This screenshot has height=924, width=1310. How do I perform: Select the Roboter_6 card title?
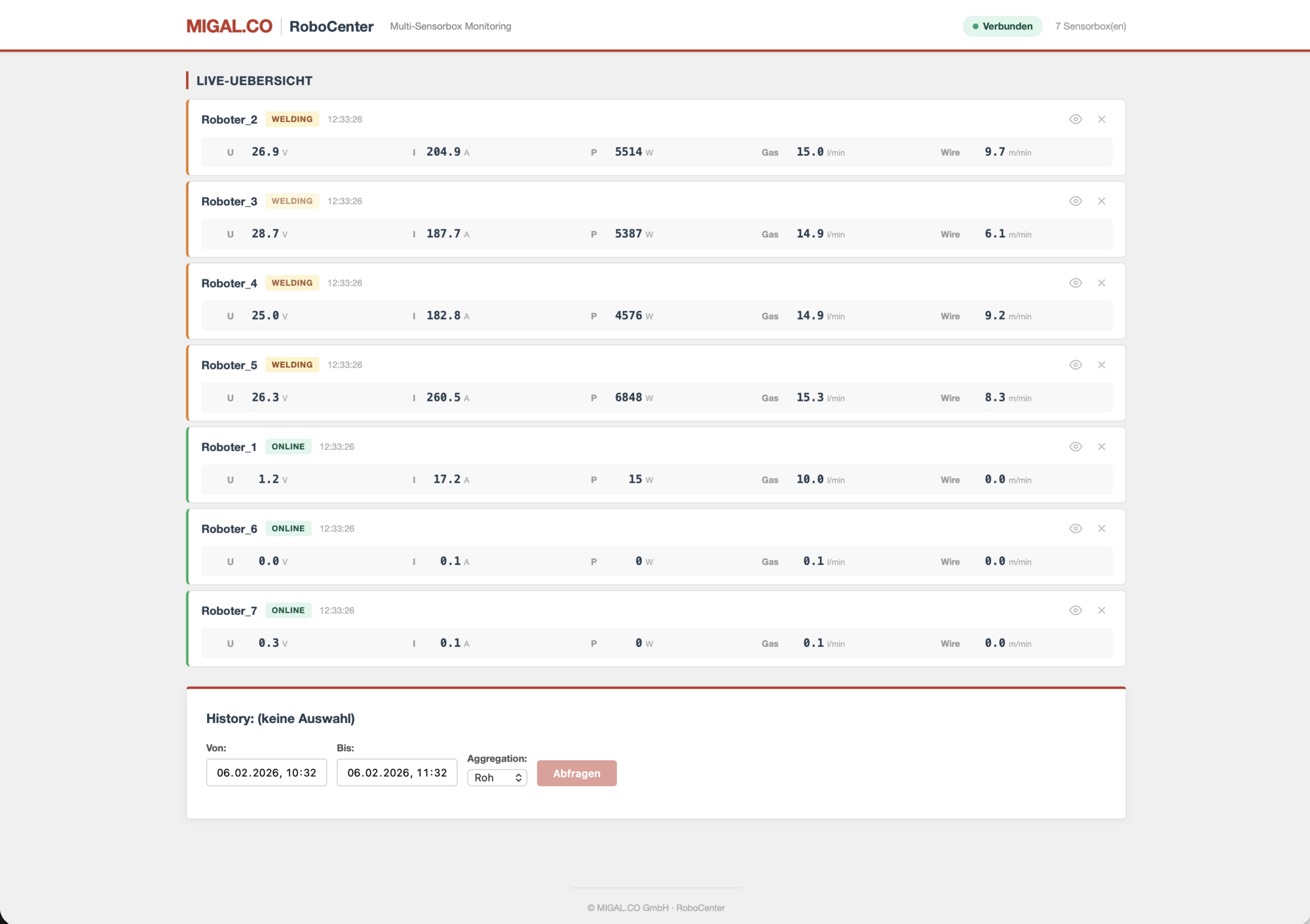pos(229,529)
